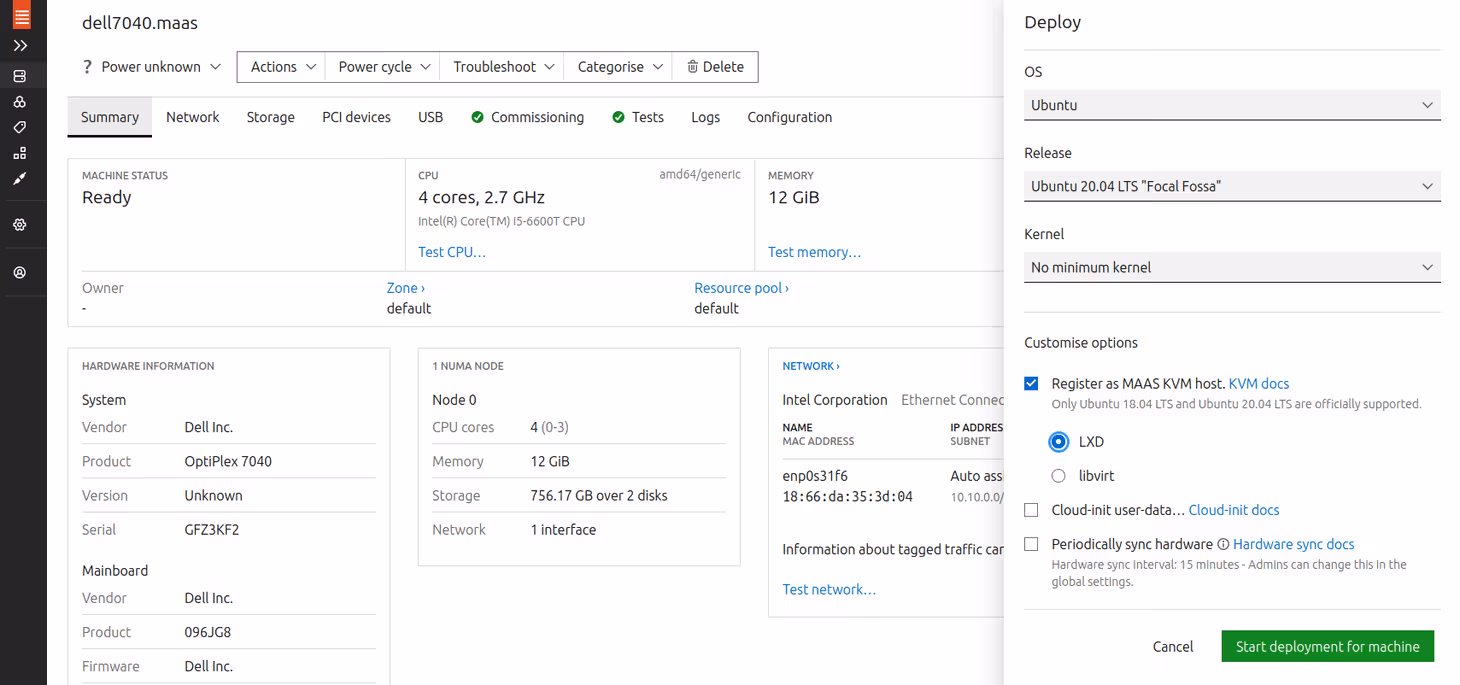Image resolution: width=1460 pixels, height=685 pixels.
Task: Expand the Power cycle menu
Action: pyautogui.click(x=384, y=67)
